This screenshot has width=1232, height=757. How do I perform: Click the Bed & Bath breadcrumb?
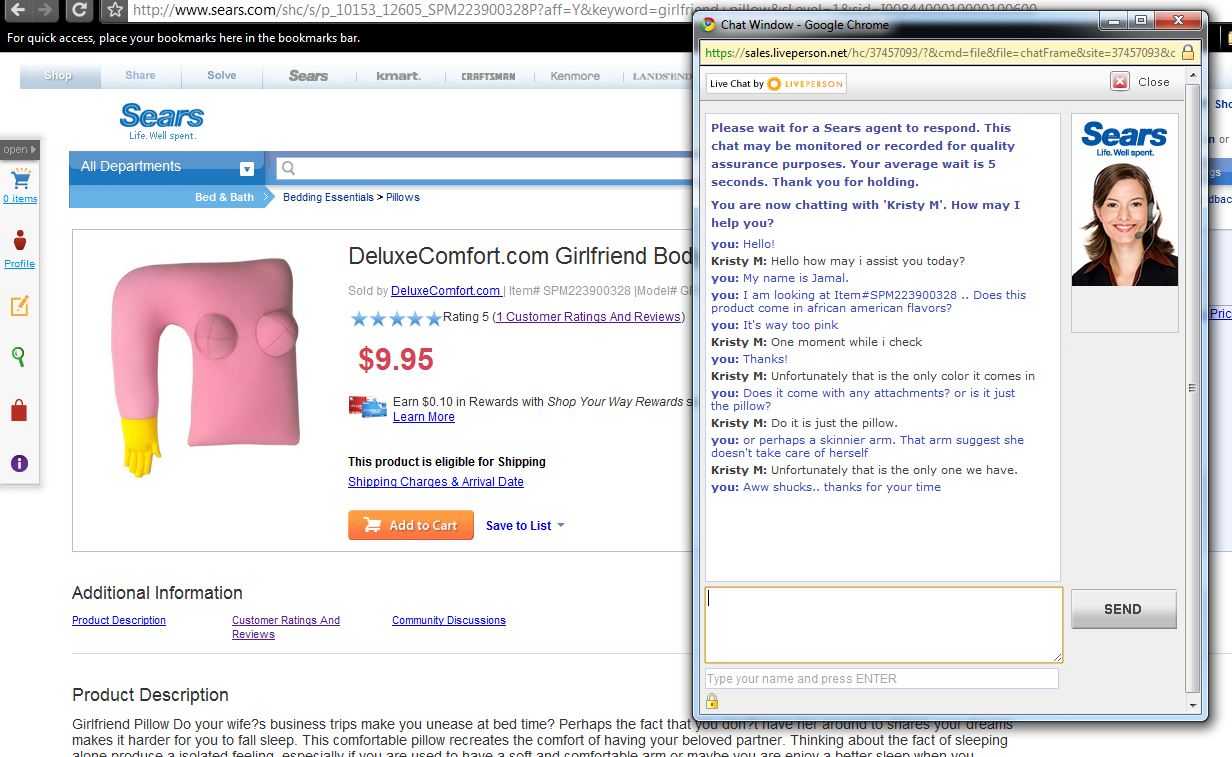click(x=224, y=197)
